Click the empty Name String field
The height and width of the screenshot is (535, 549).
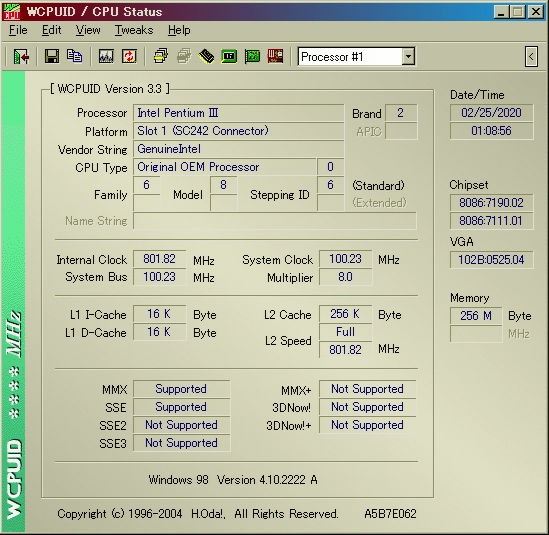[x=275, y=221]
